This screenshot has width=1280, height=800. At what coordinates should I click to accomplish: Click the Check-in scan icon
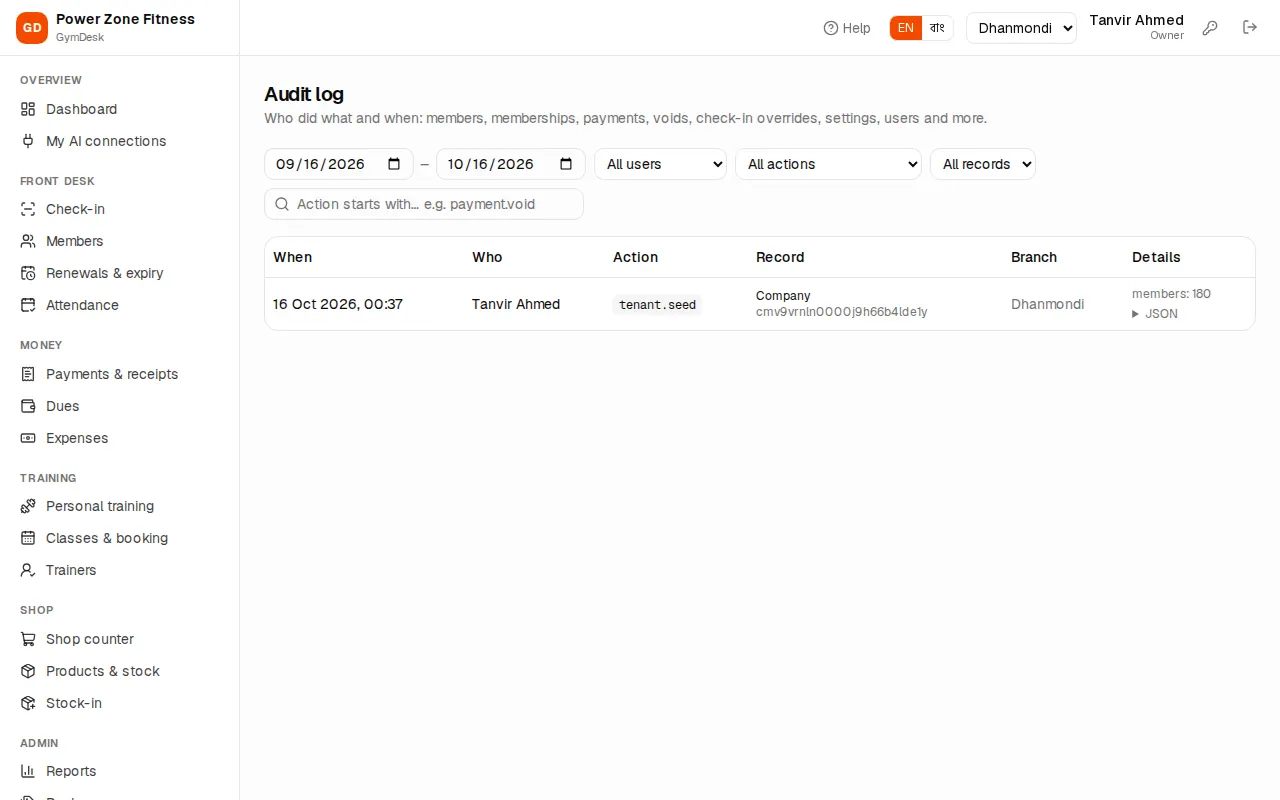tap(28, 209)
